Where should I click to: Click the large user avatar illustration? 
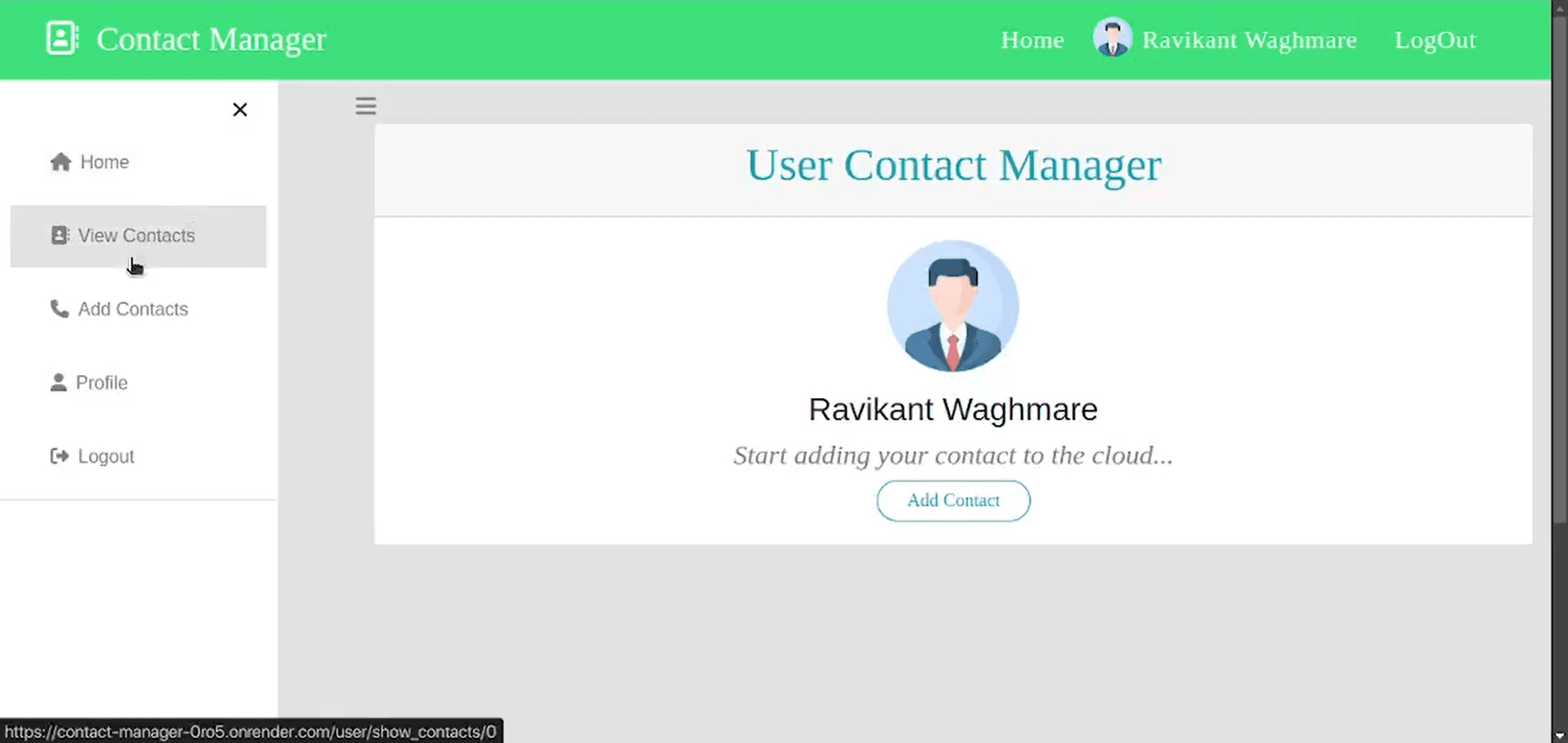(x=952, y=307)
